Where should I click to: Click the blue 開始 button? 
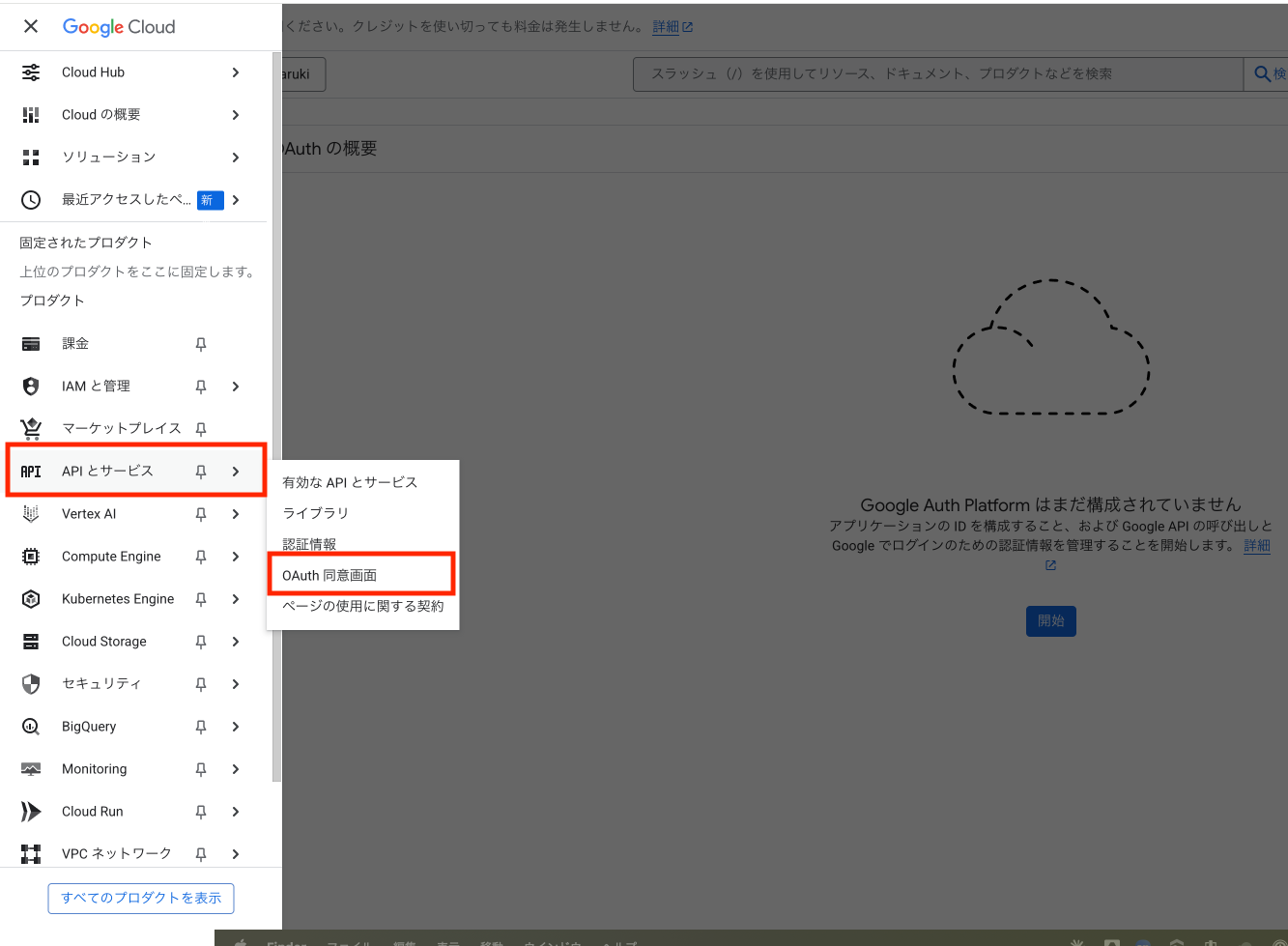click(x=1050, y=620)
